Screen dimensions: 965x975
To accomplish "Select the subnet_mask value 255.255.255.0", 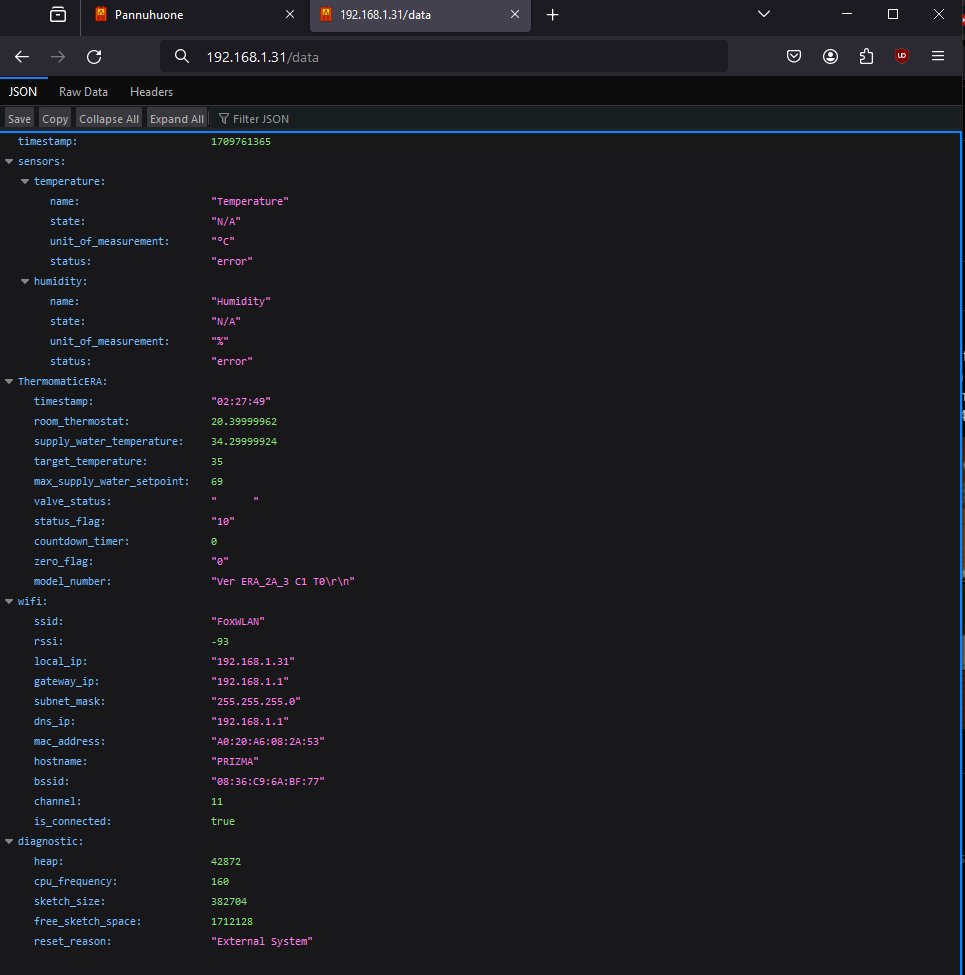I will point(256,701).
